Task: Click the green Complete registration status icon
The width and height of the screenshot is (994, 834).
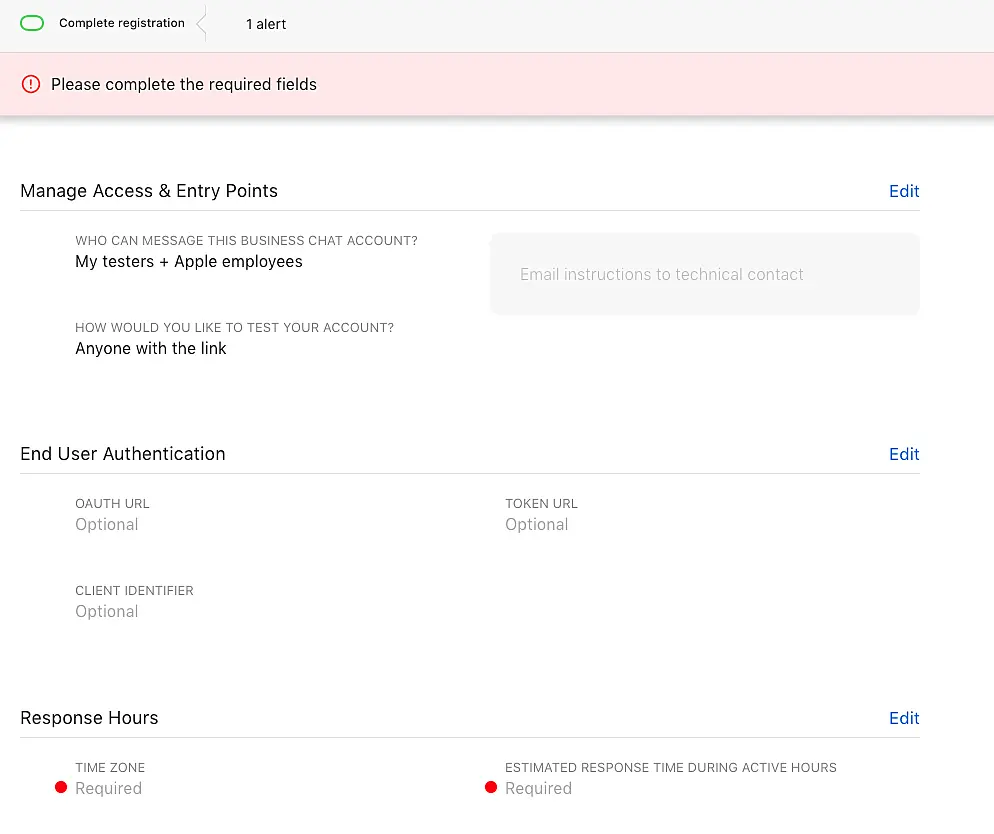Action: click(32, 23)
